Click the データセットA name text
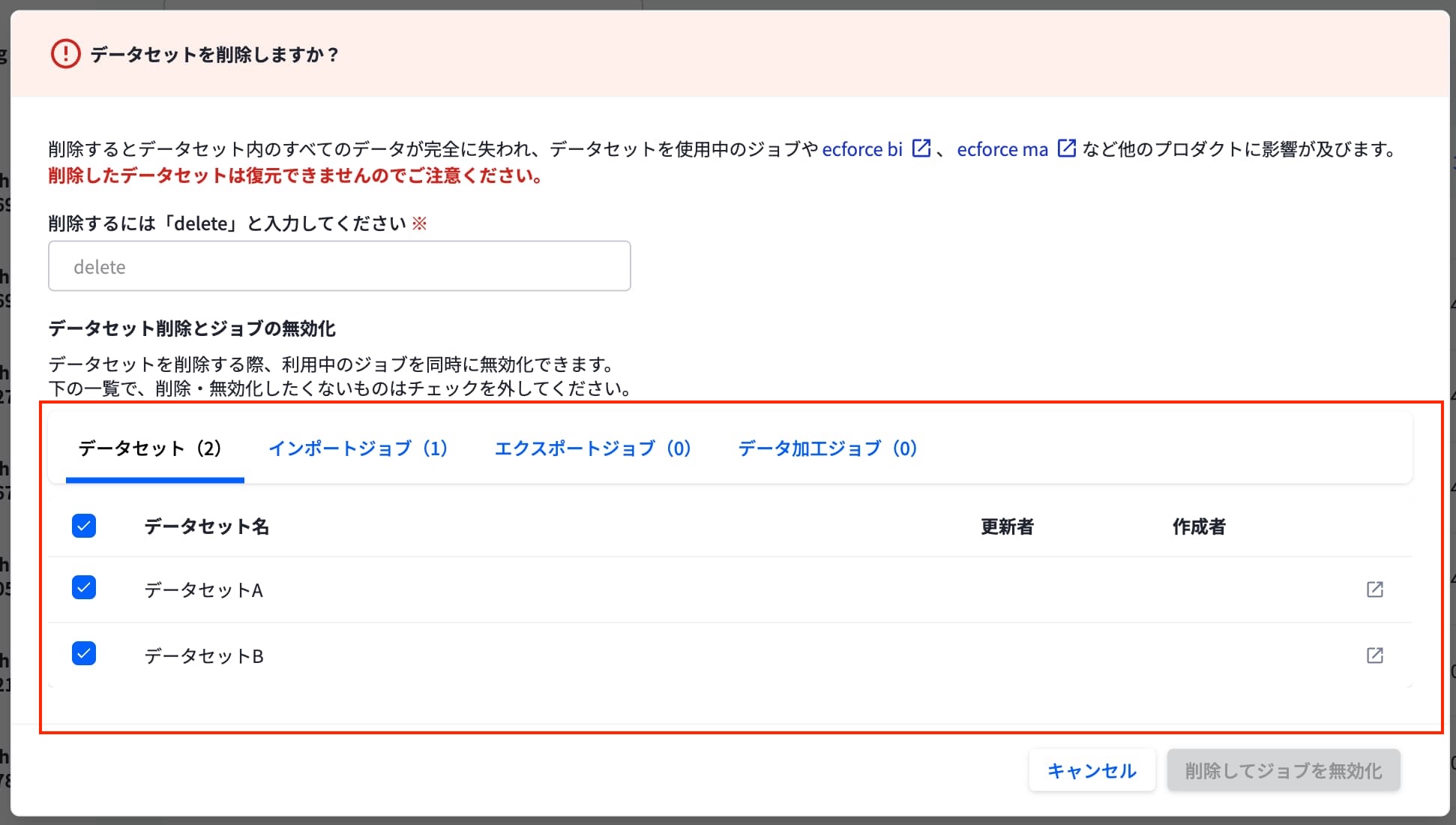Image resolution: width=1456 pixels, height=825 pixels. click(x=204, y=590)
